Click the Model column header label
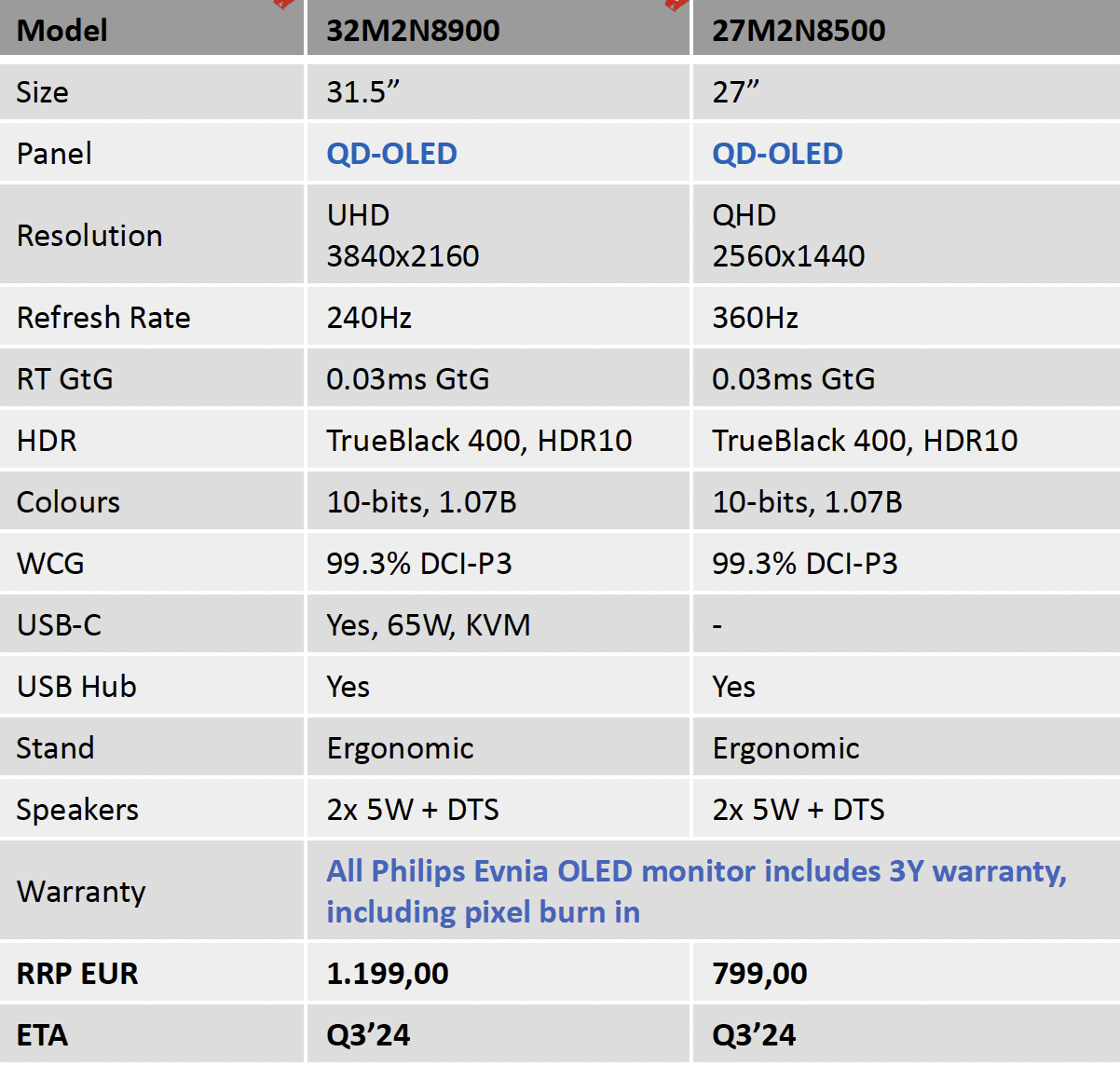The height and width of the screenshot is (1066, 1120). 61,31
